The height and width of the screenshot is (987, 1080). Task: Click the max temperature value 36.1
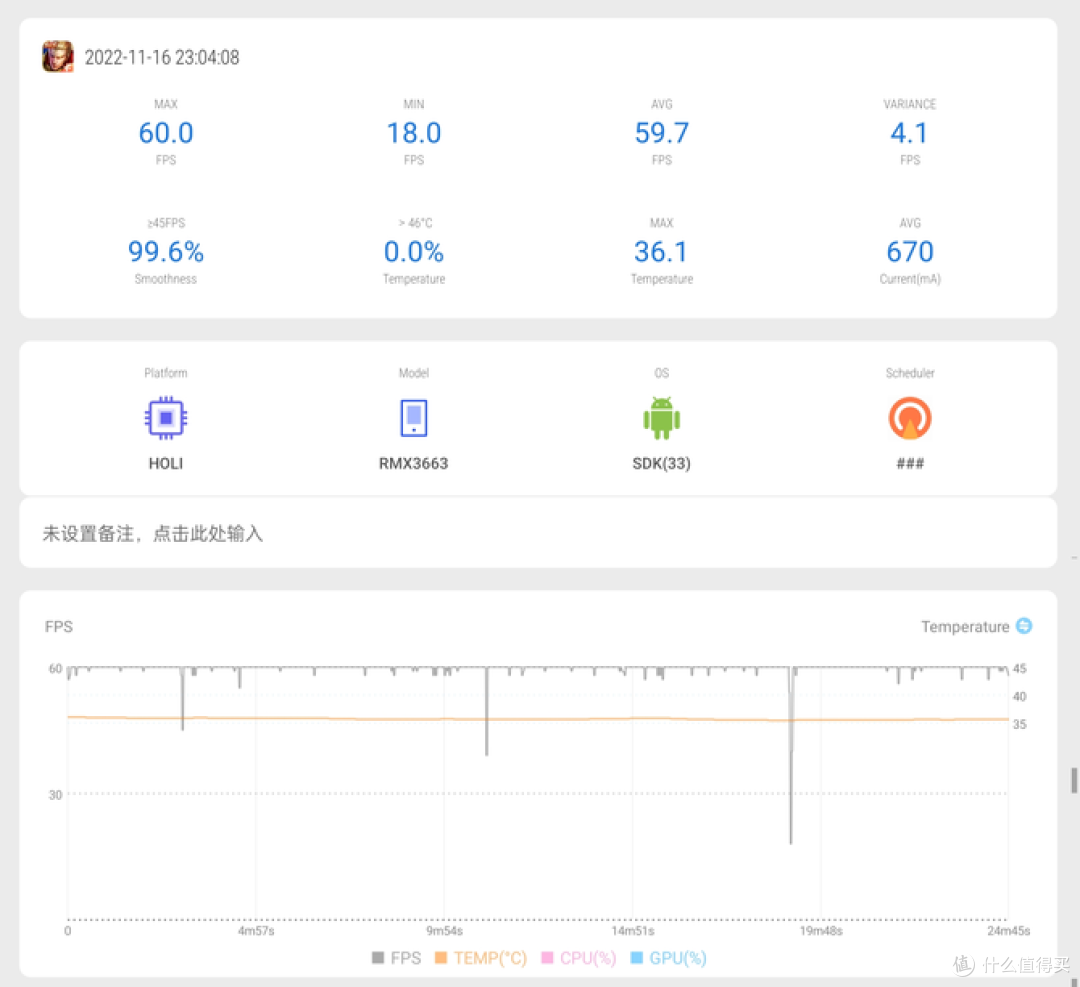[661, 251]
